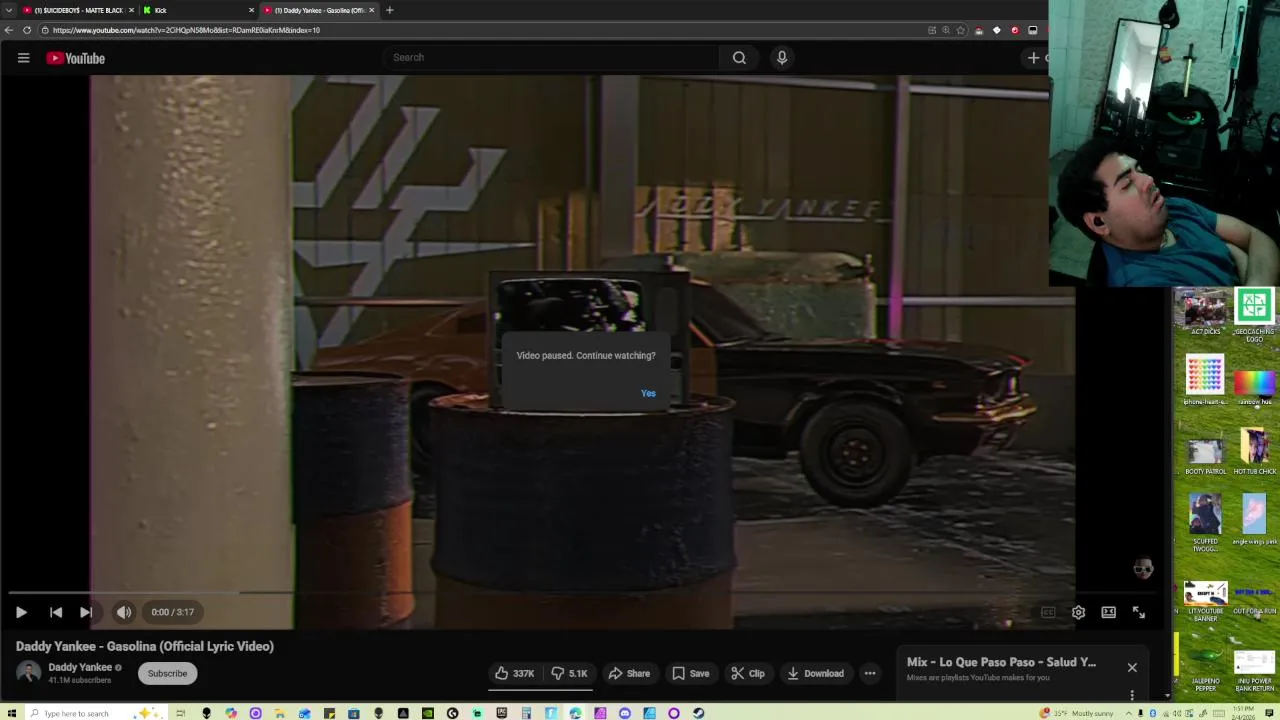Like the Gasolina video
This screenshot has width=1280, height=720.
pos(515,673)
